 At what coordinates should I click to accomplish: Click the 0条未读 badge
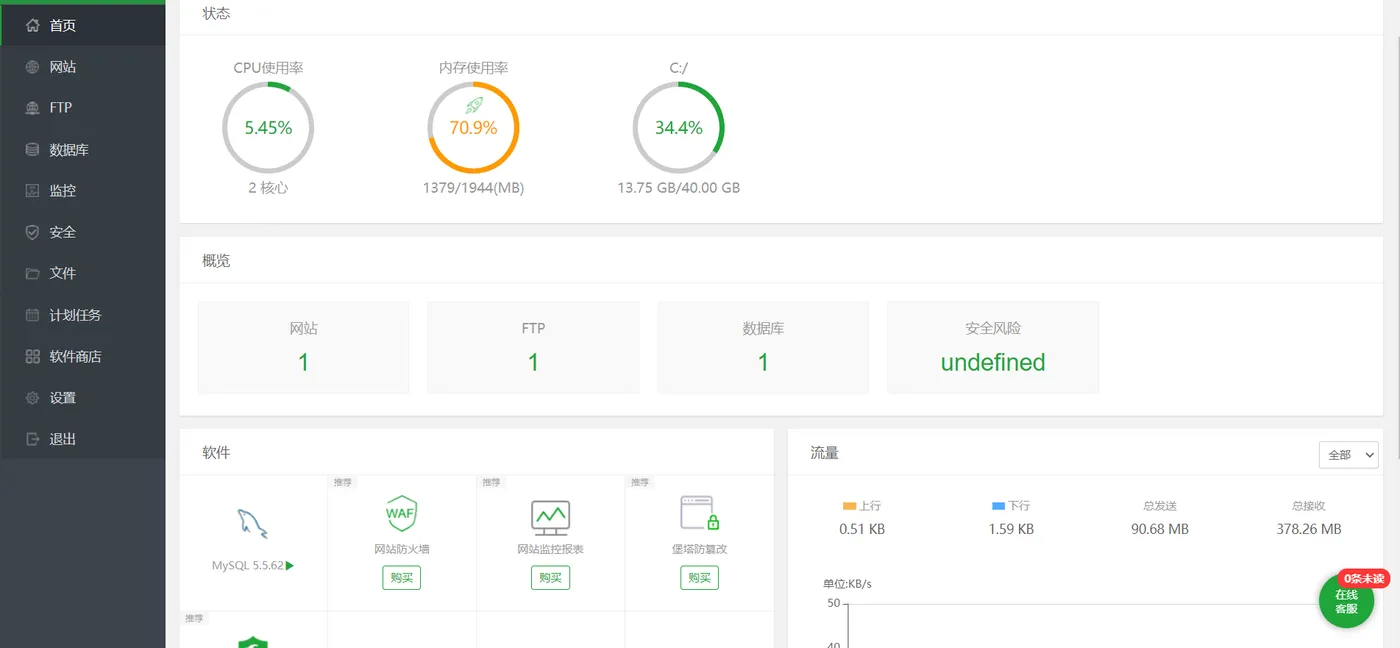pos(1364,579)
